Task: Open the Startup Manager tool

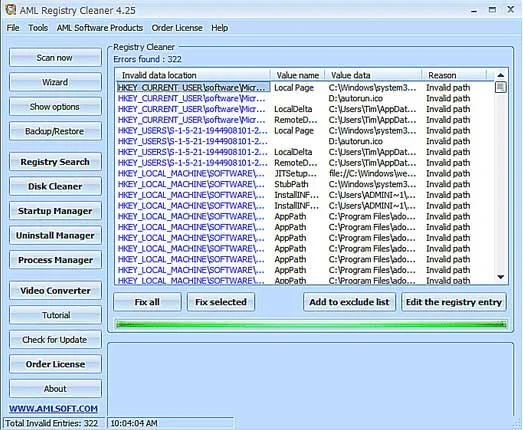Action: click(x=55, y=211)
